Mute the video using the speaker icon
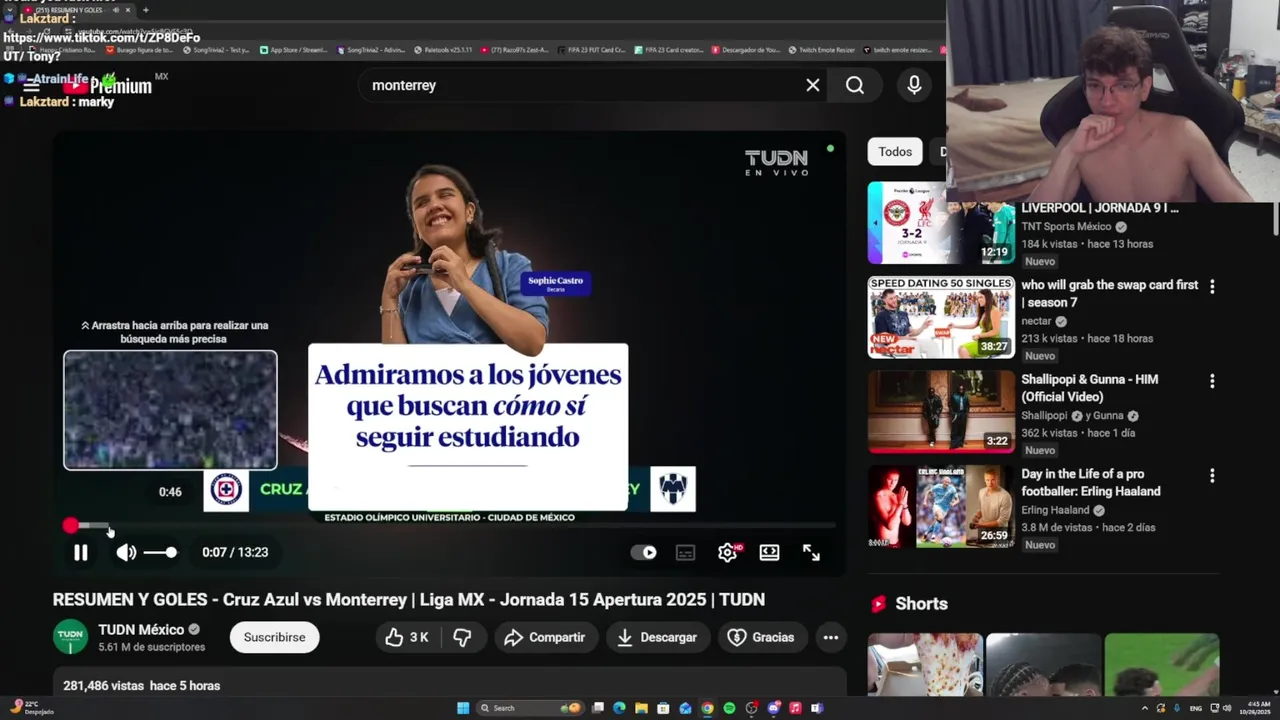 click(x=126, y=552)
